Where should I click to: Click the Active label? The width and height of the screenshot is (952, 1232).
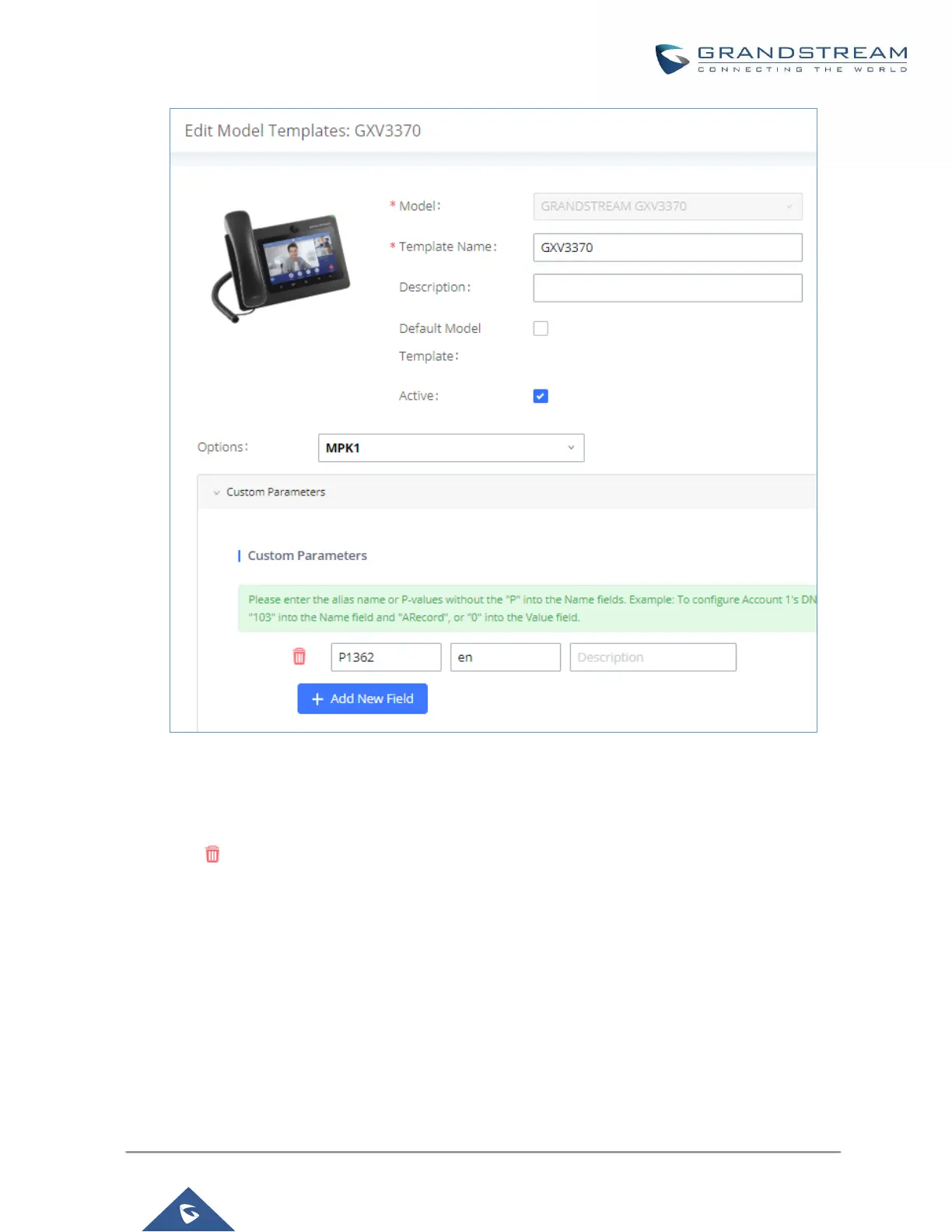(x=419, y=396)
